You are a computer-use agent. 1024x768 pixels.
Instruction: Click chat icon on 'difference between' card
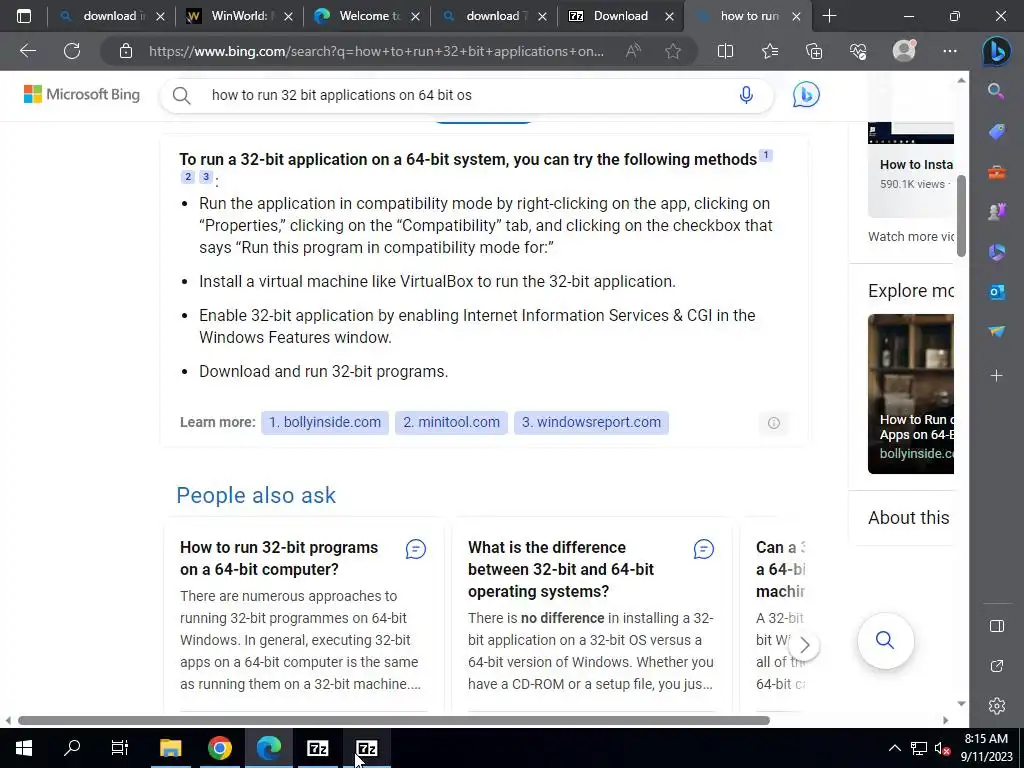[x=703, y=549]
